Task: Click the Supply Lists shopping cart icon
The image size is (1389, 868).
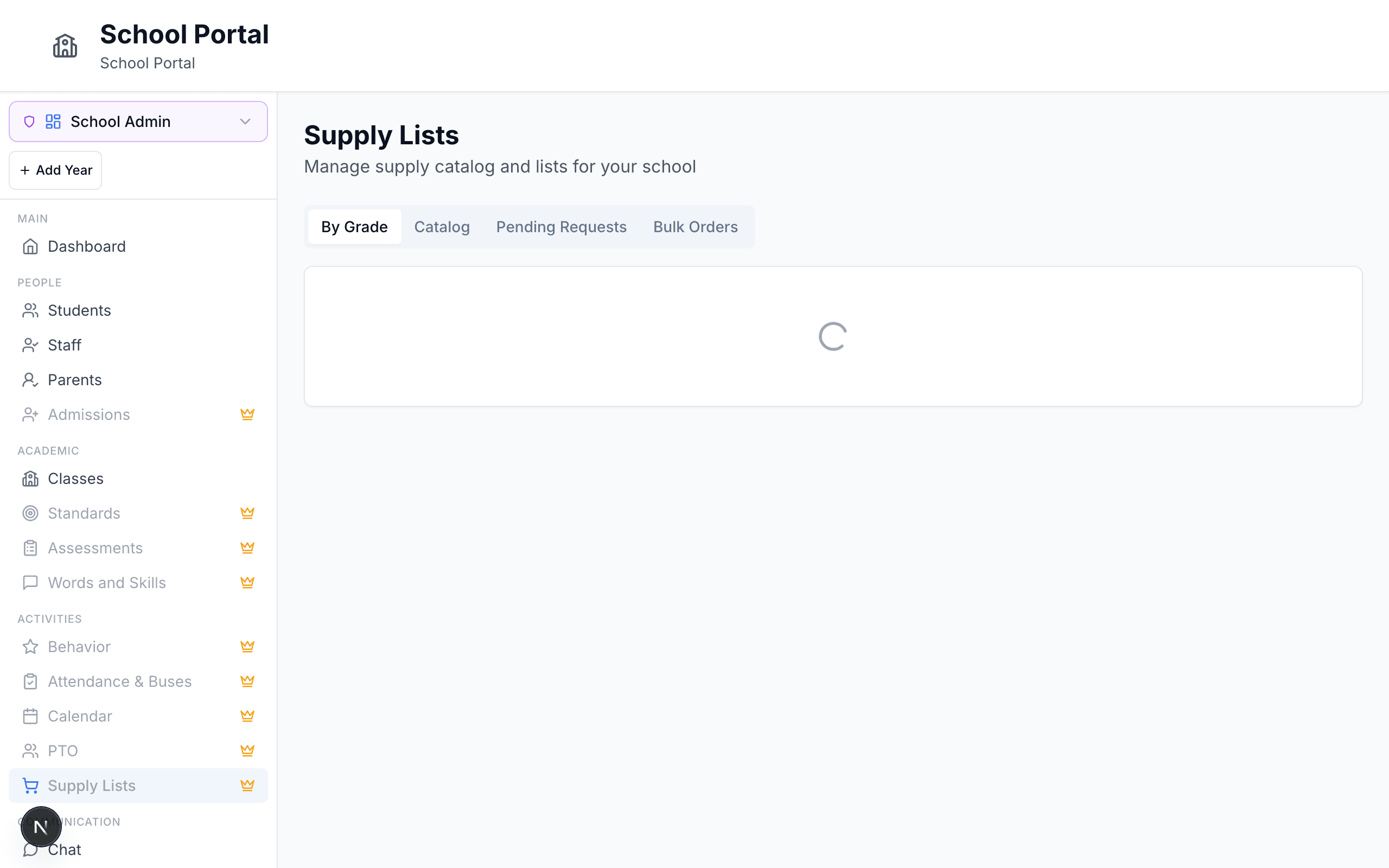Action: 30,786
